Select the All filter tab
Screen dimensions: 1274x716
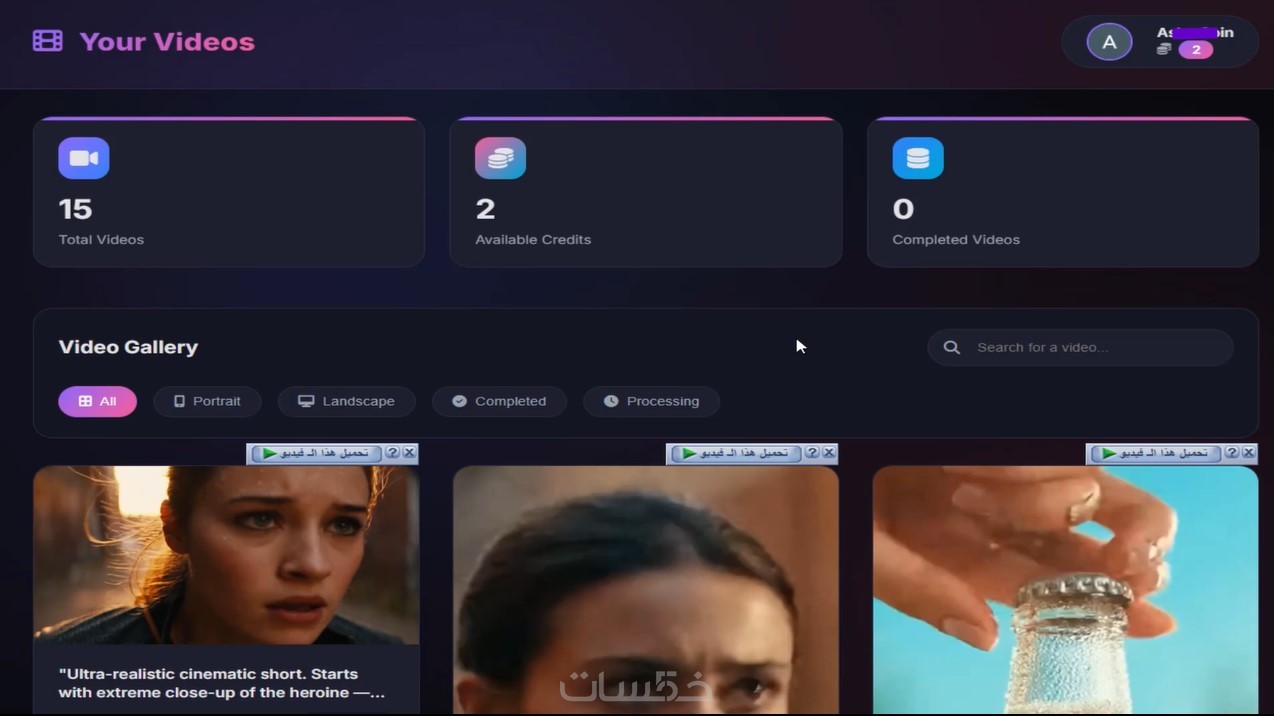pos(98,401)
